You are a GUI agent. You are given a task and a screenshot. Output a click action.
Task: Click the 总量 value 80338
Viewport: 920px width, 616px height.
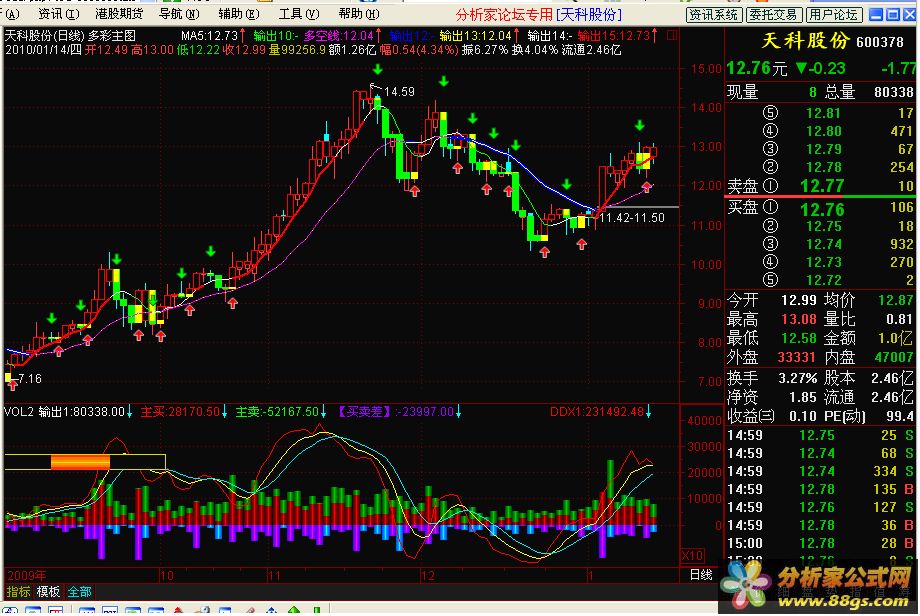(894, 92)
